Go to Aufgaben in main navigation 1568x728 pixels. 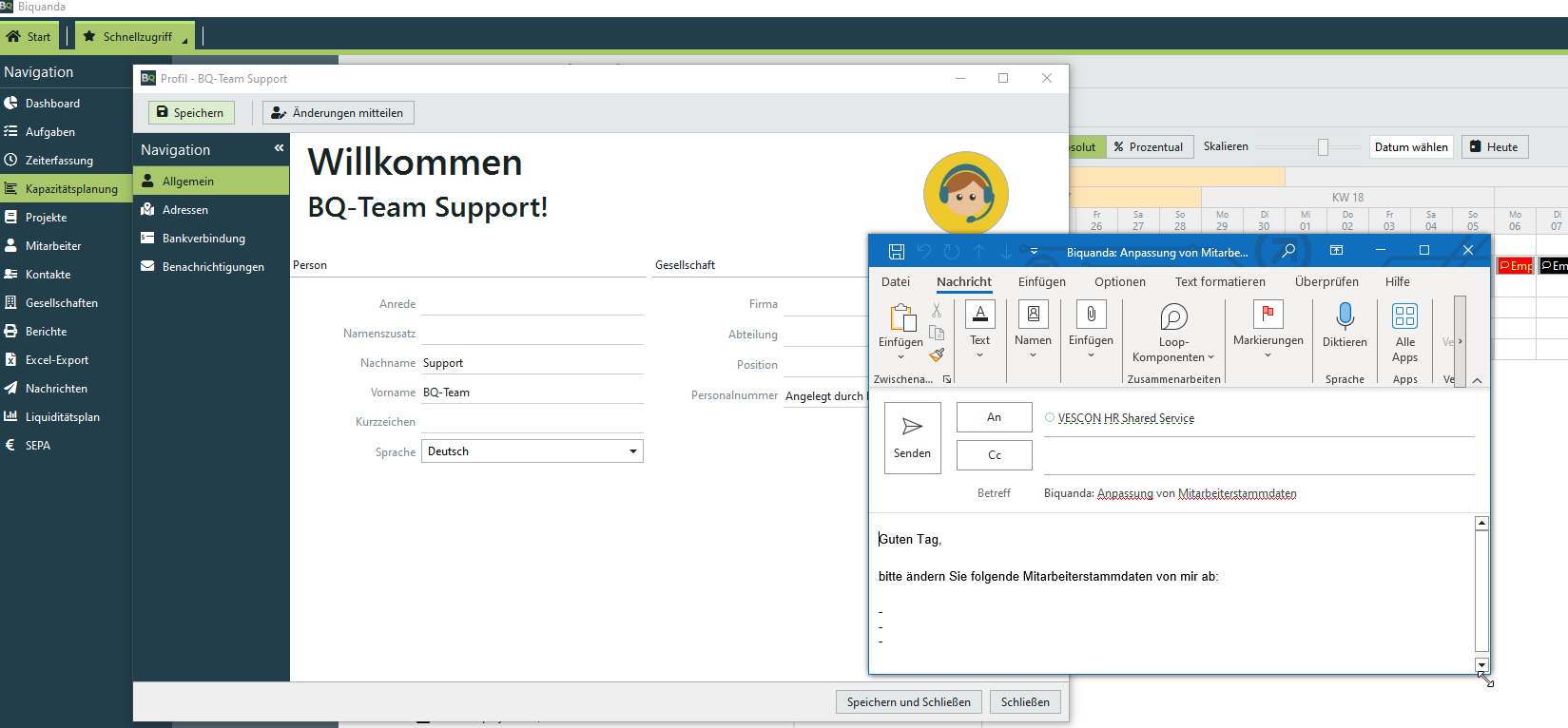click(x=49, y=131)
